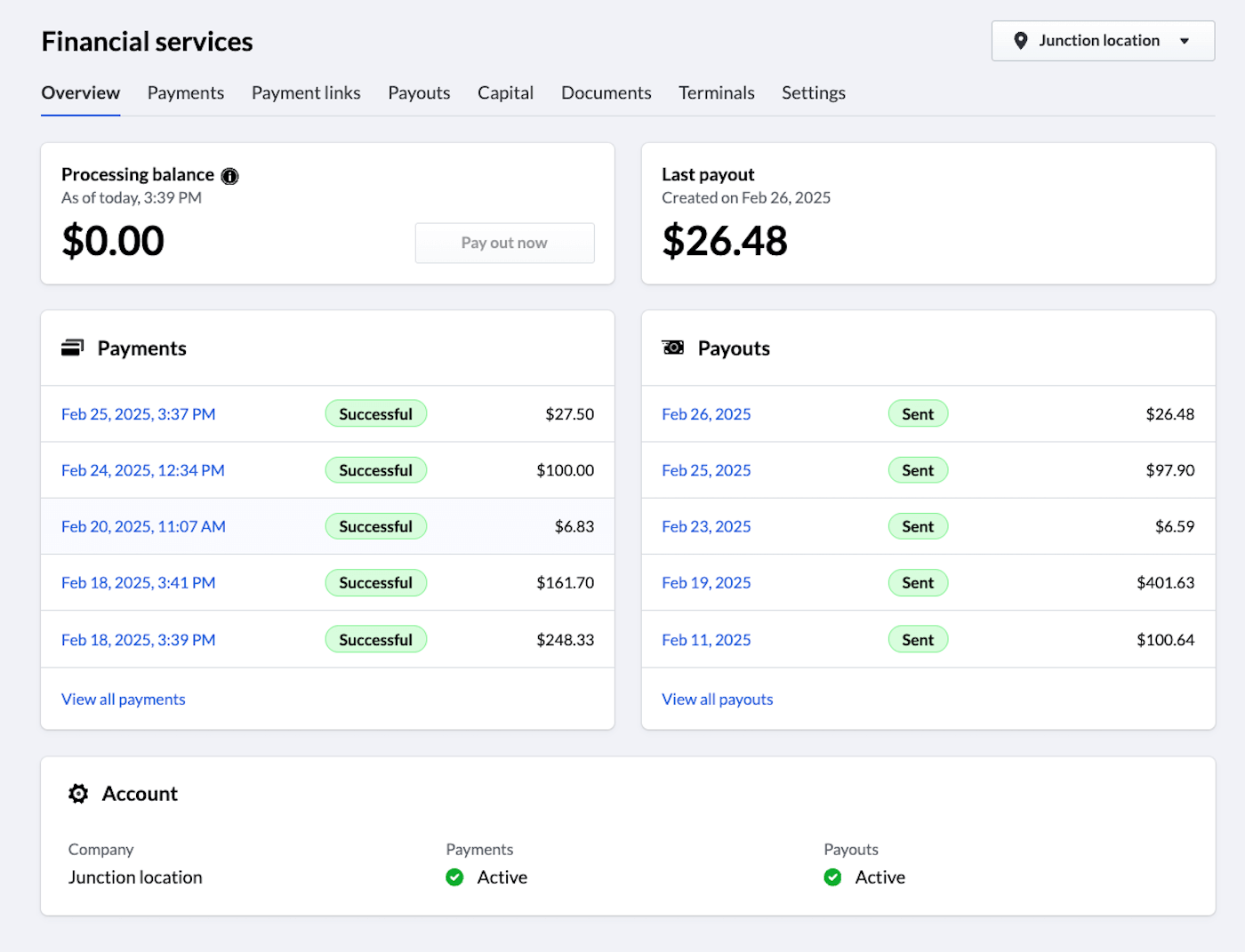Click the location pin icon
The width and height of the screenshot is (1245, 952).
pyautogui.click(x=1021, y=41)
